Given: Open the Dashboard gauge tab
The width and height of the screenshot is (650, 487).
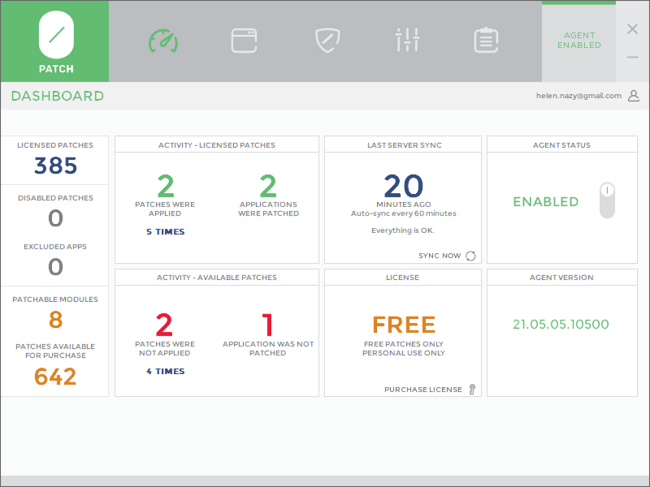Looking at the screenshot, I should click(163, 41).
